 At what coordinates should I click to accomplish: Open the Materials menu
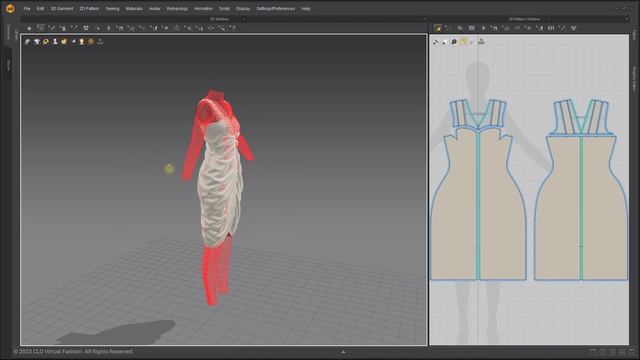pos(134,9)
